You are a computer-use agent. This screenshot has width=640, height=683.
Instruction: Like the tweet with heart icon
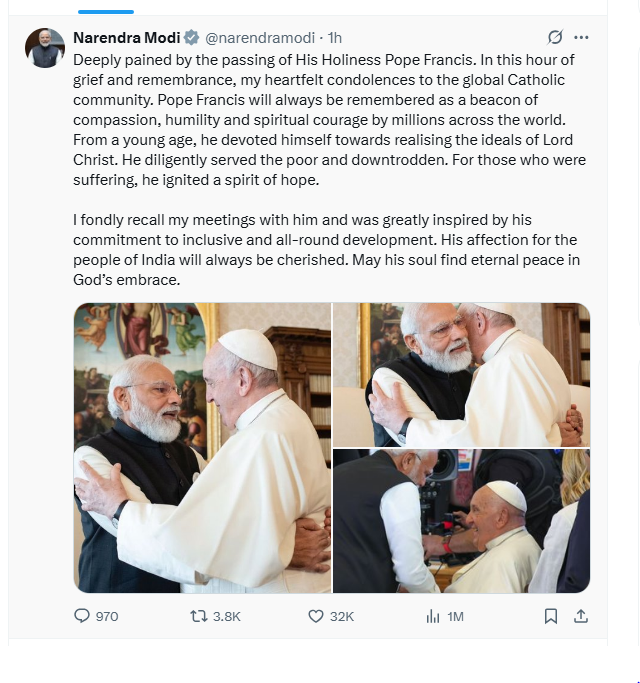tap(316, 616)
